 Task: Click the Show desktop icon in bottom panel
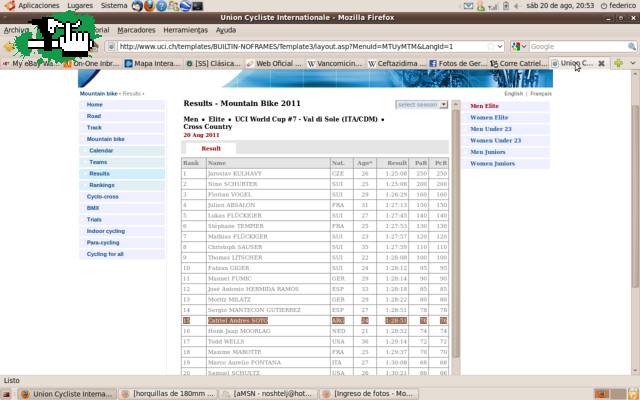click(x=7, y=394)
